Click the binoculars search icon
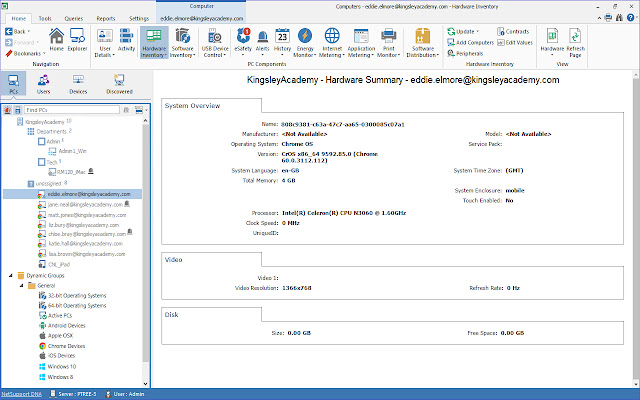The width and height of the screenshot is (640, 400). pos(619,18)
